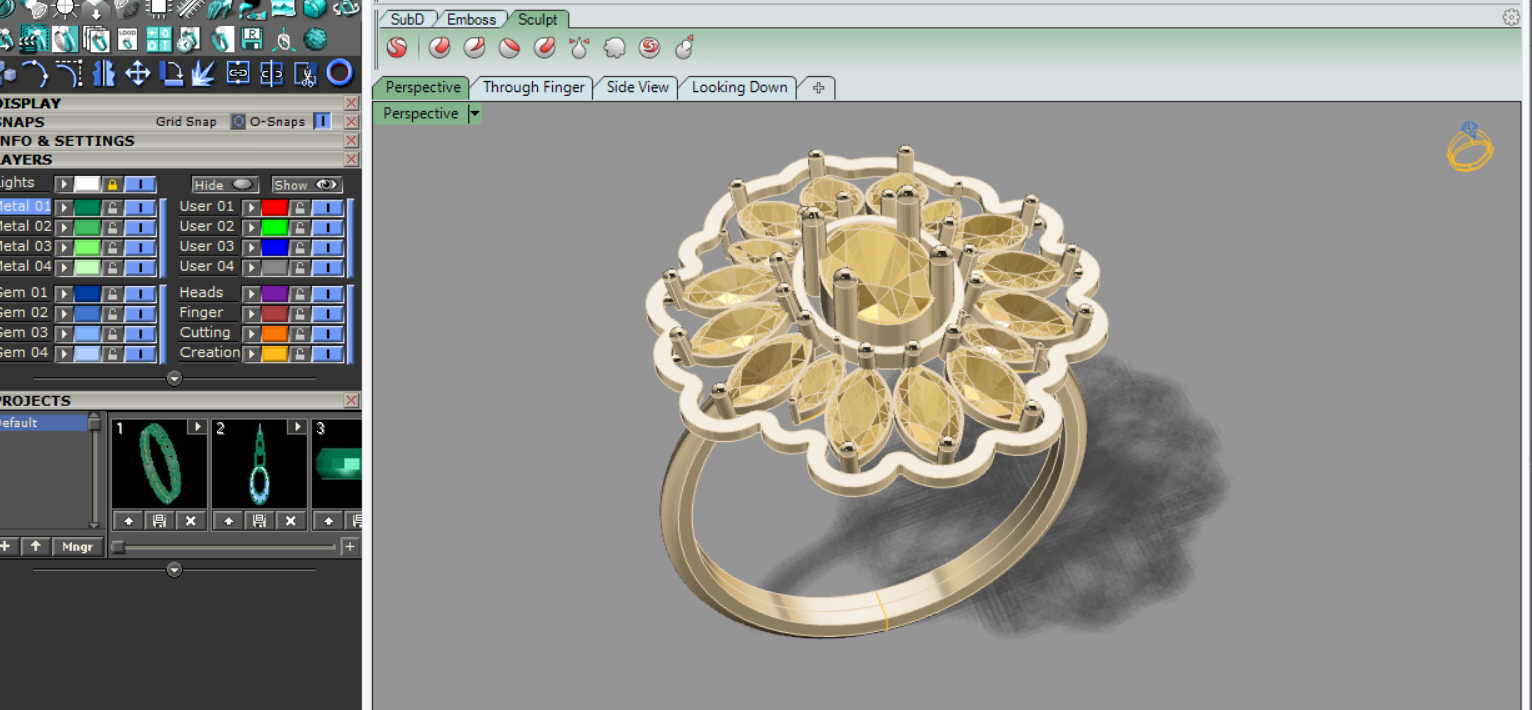The image size is (1532, 710).
Task: Select project thumbnail 2 pendant preview
Action: [259, 465]
